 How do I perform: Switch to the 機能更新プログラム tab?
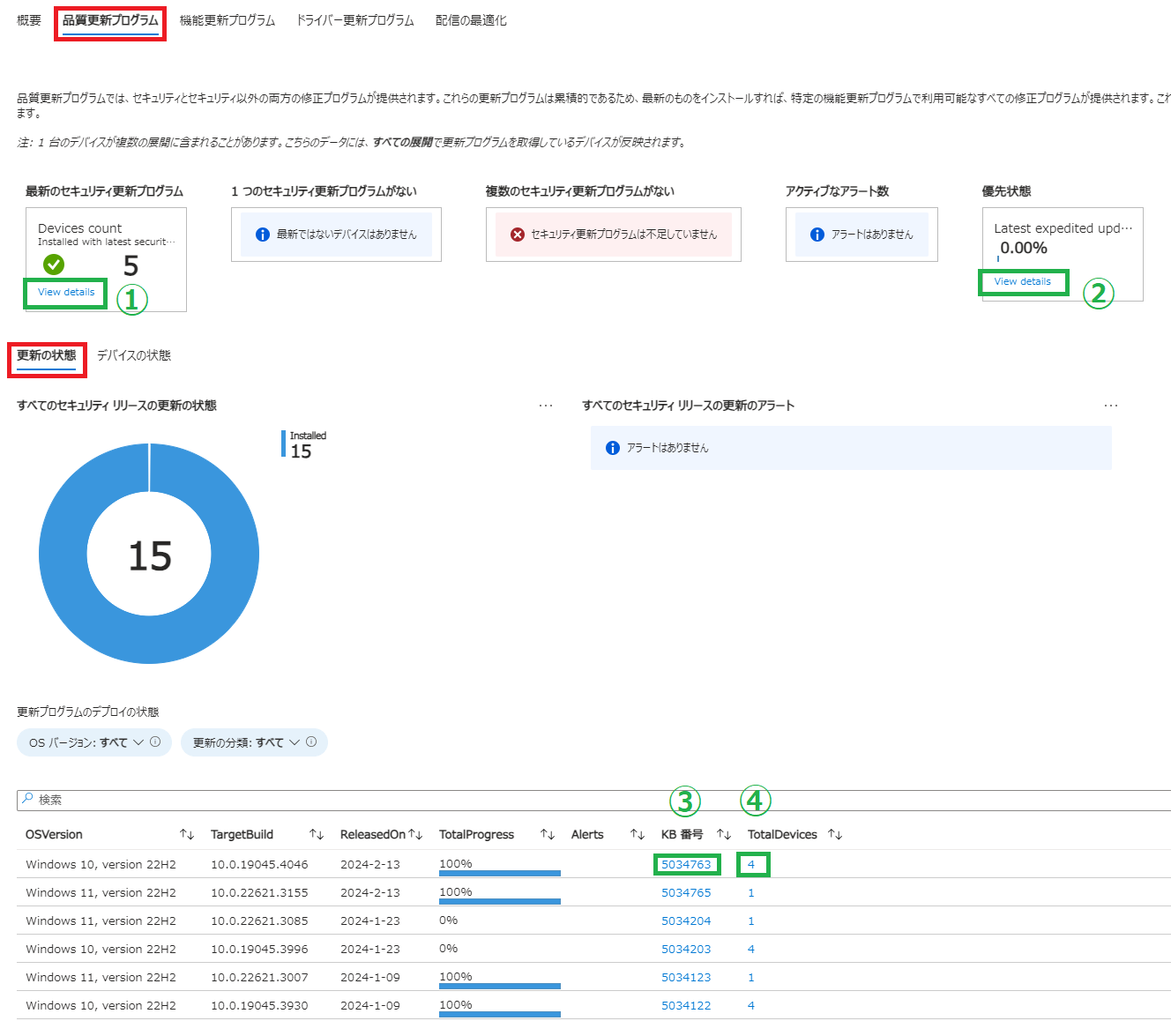click(227, 20)
